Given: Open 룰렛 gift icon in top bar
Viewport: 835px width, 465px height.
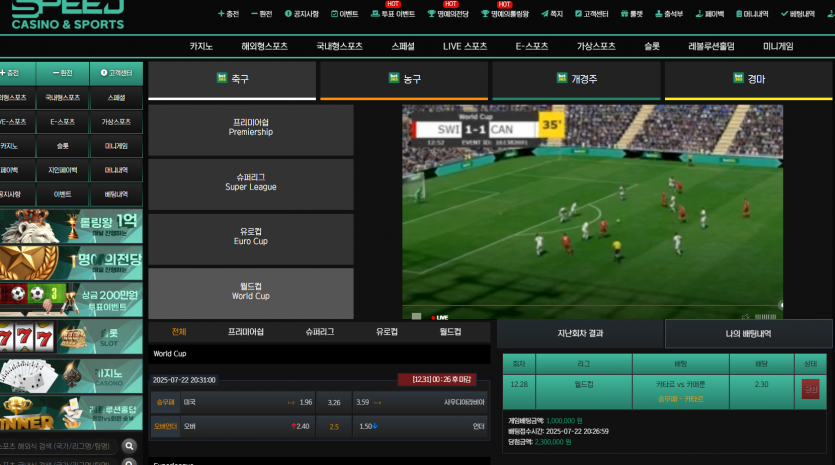Looking at the screenshot, I should (x=624, y=14).
